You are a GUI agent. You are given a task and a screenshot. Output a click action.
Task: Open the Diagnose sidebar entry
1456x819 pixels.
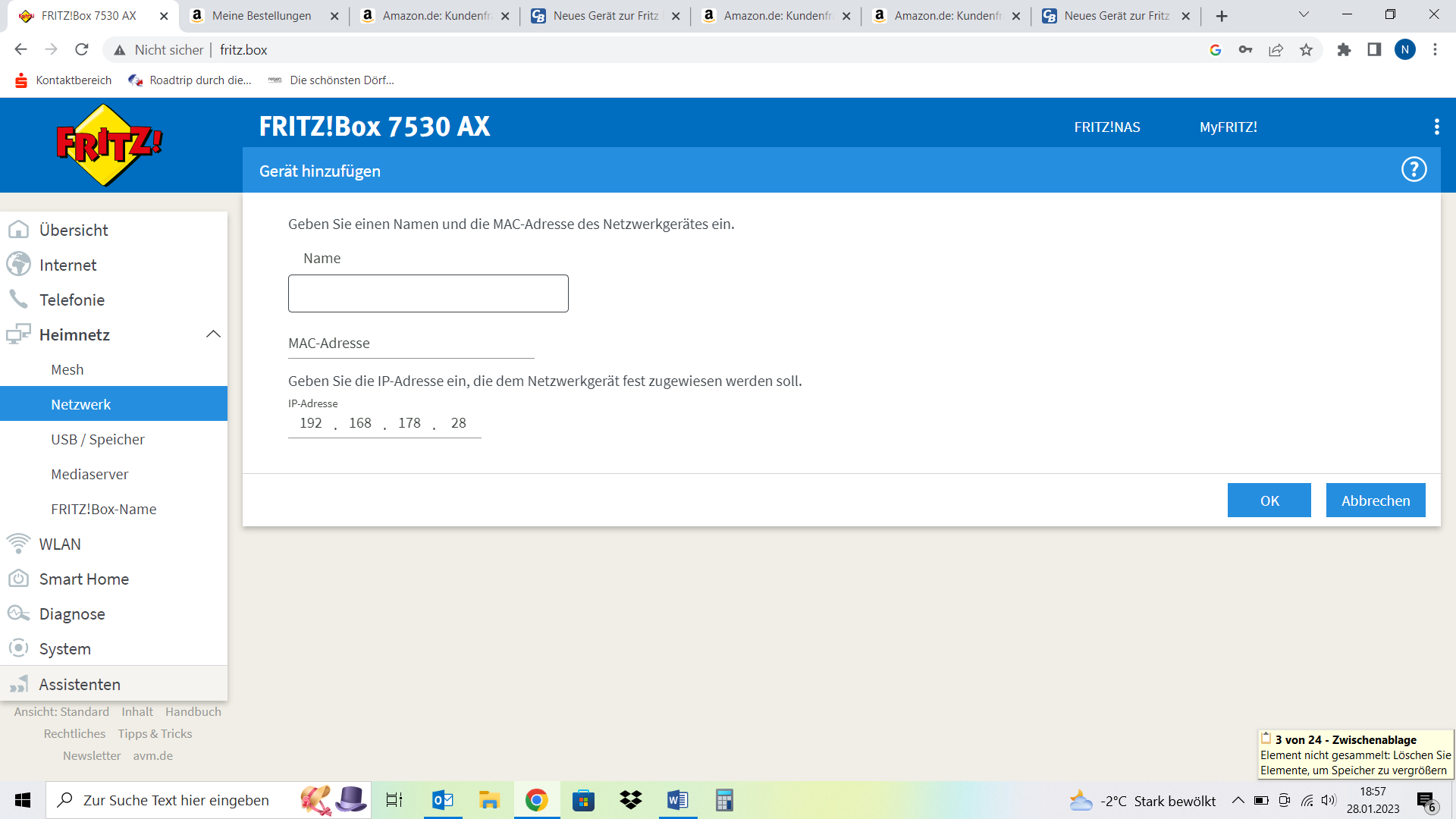(72, 613)
